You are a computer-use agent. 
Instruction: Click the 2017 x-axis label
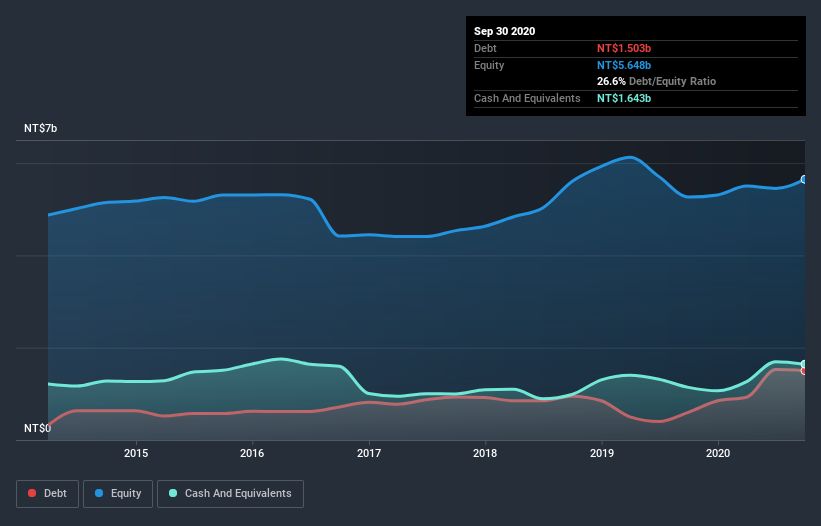[369, 453]
